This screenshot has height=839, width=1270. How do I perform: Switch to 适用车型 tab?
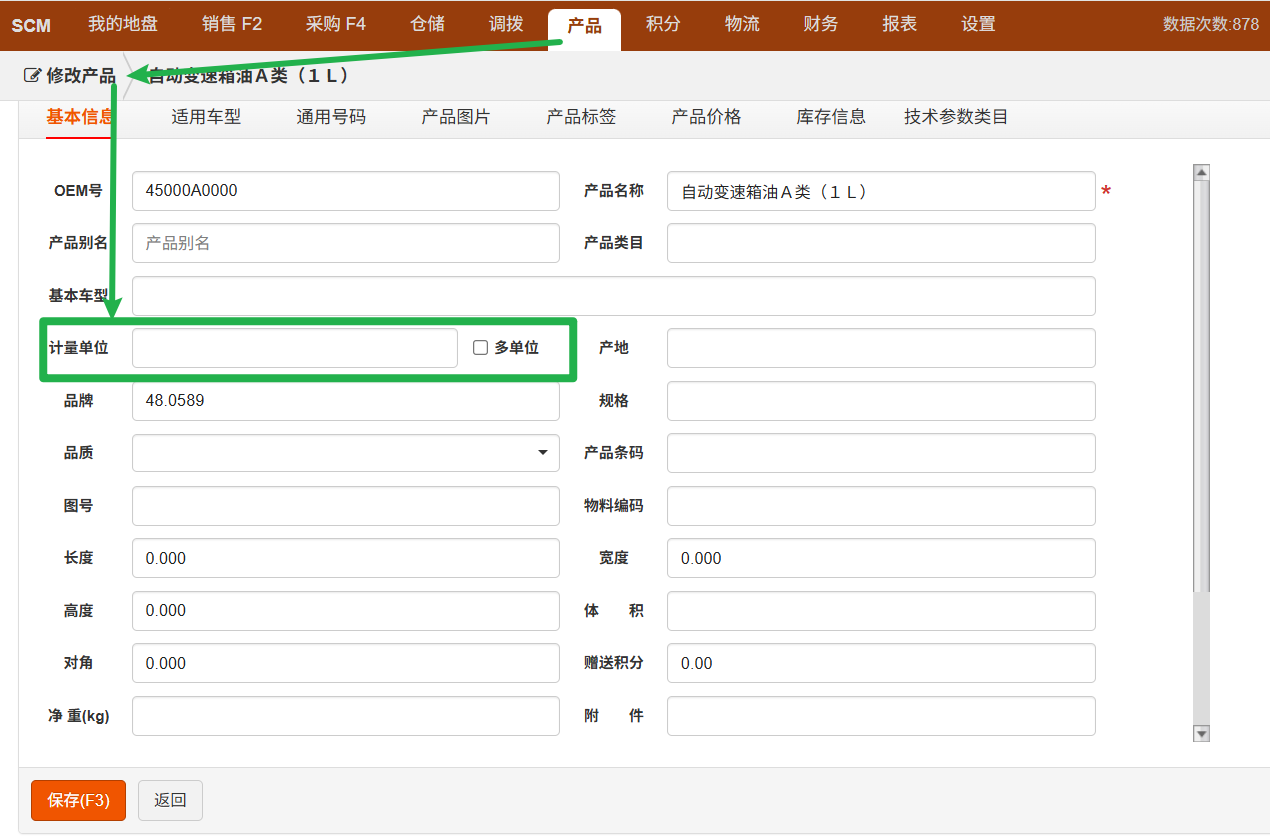pos(206,117)
